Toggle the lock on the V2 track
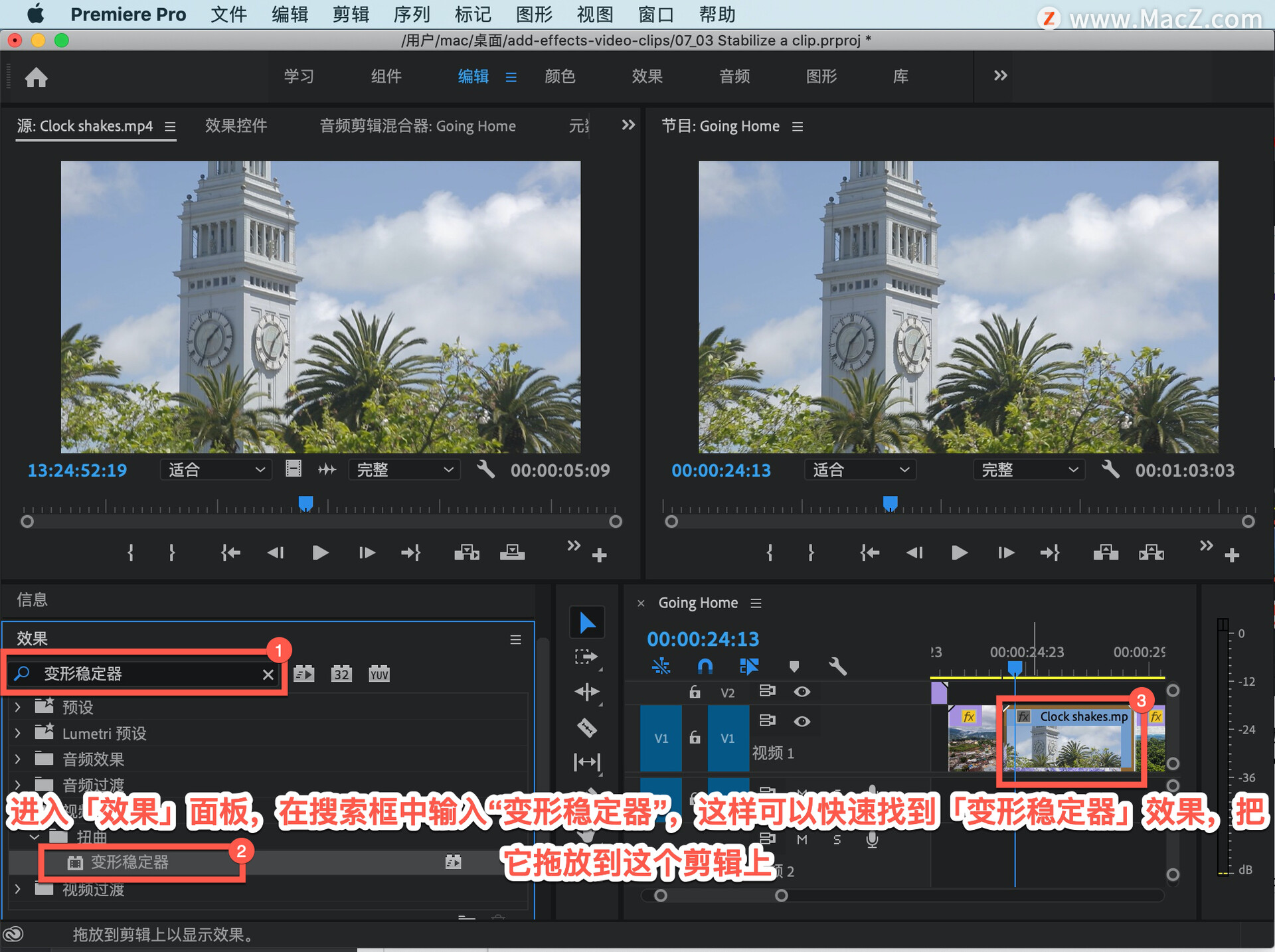This screenshot has width=1275, height=952. click(695, 692)
